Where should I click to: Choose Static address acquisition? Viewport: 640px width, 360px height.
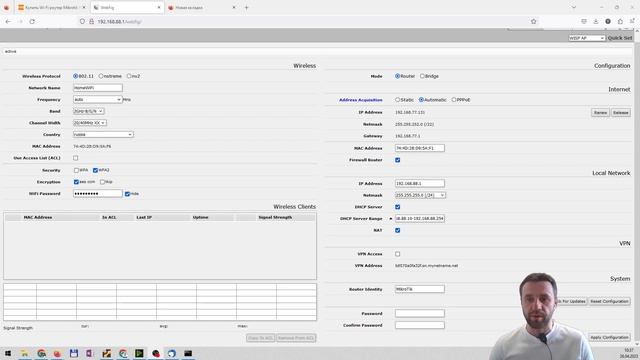click(398, 100)
